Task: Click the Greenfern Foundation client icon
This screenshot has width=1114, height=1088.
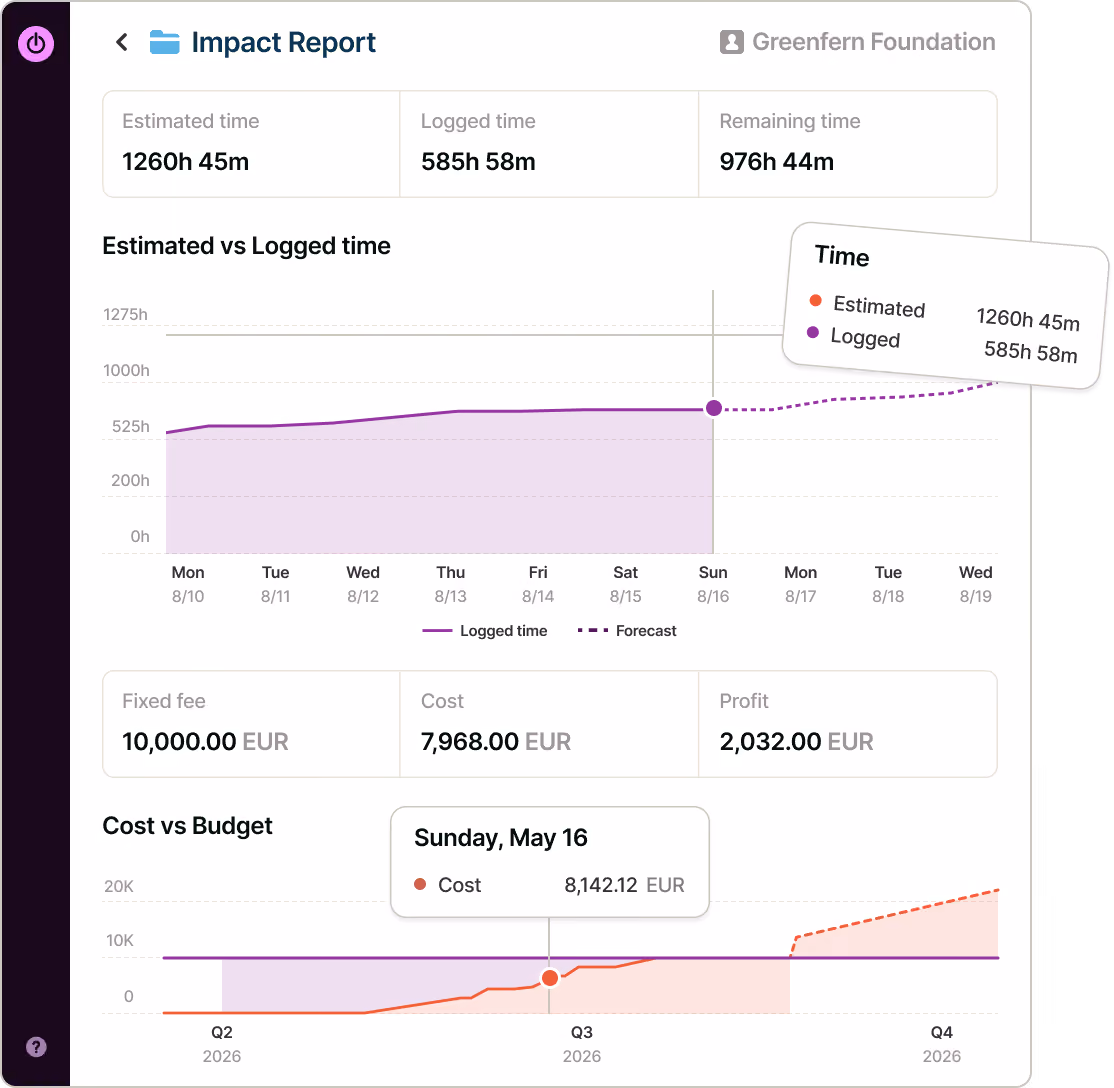Action: tap(731, 42)
